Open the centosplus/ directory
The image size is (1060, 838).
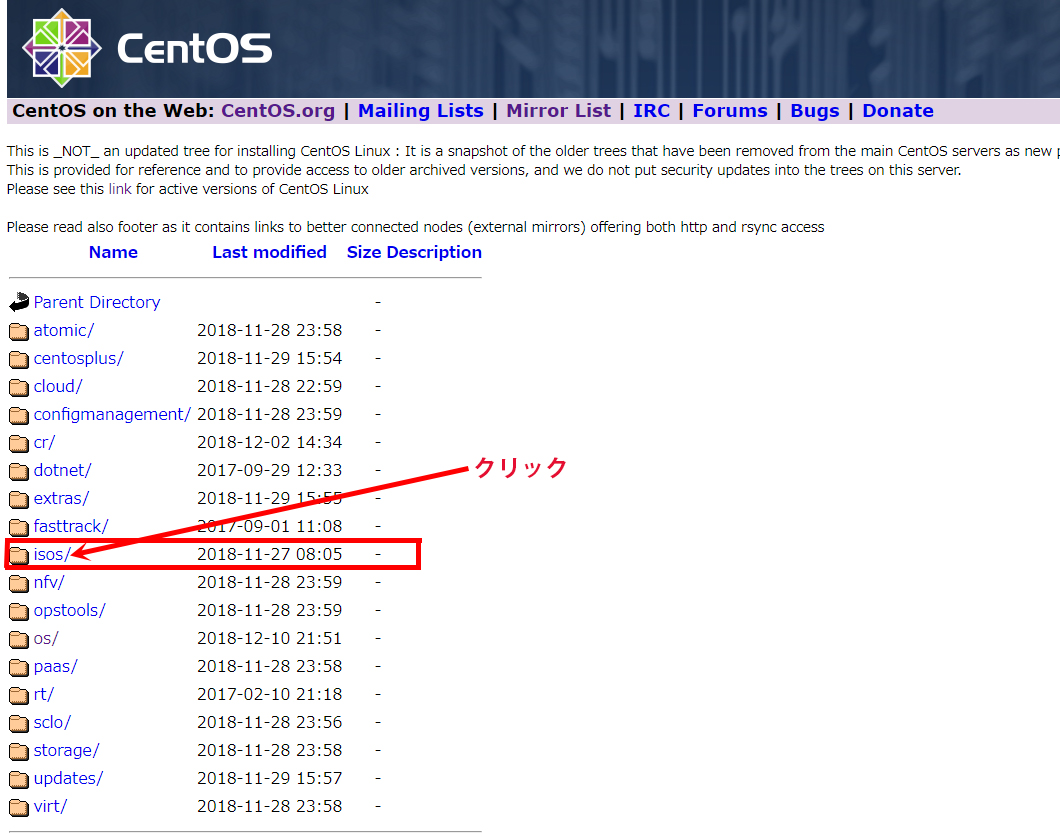[x=78, y=358]
